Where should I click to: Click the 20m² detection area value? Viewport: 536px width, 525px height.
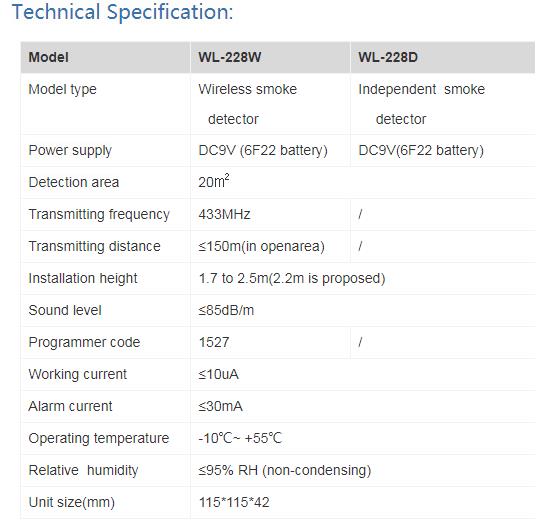point(214,181)
